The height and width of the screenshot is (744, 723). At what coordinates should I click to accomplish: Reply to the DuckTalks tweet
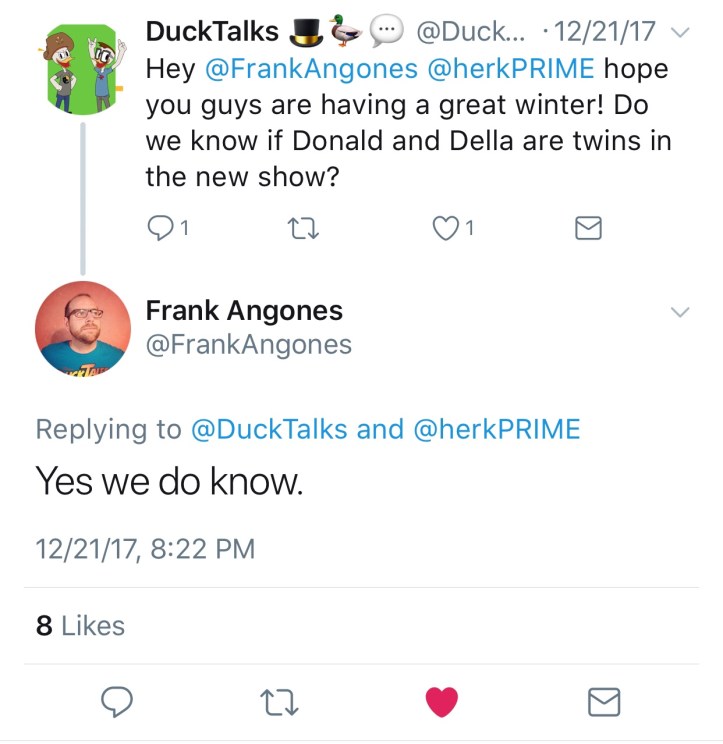(x=161, y=229)
